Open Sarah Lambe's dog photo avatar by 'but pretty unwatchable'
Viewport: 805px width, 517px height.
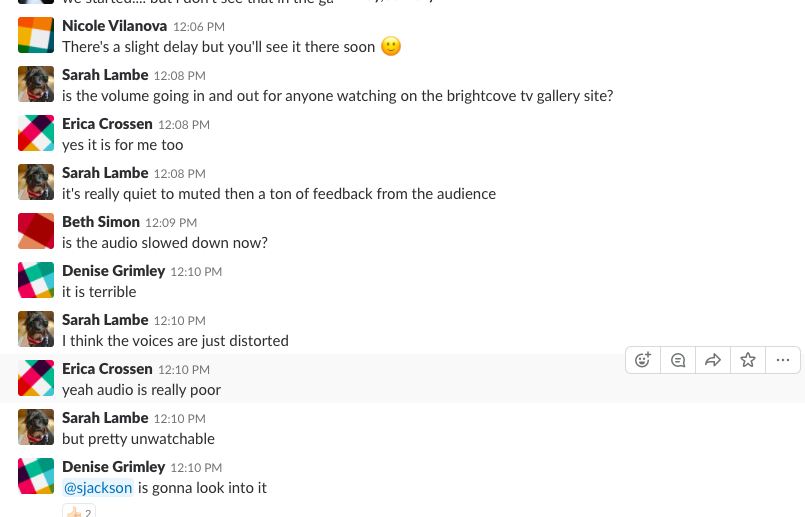pos(36,427)
